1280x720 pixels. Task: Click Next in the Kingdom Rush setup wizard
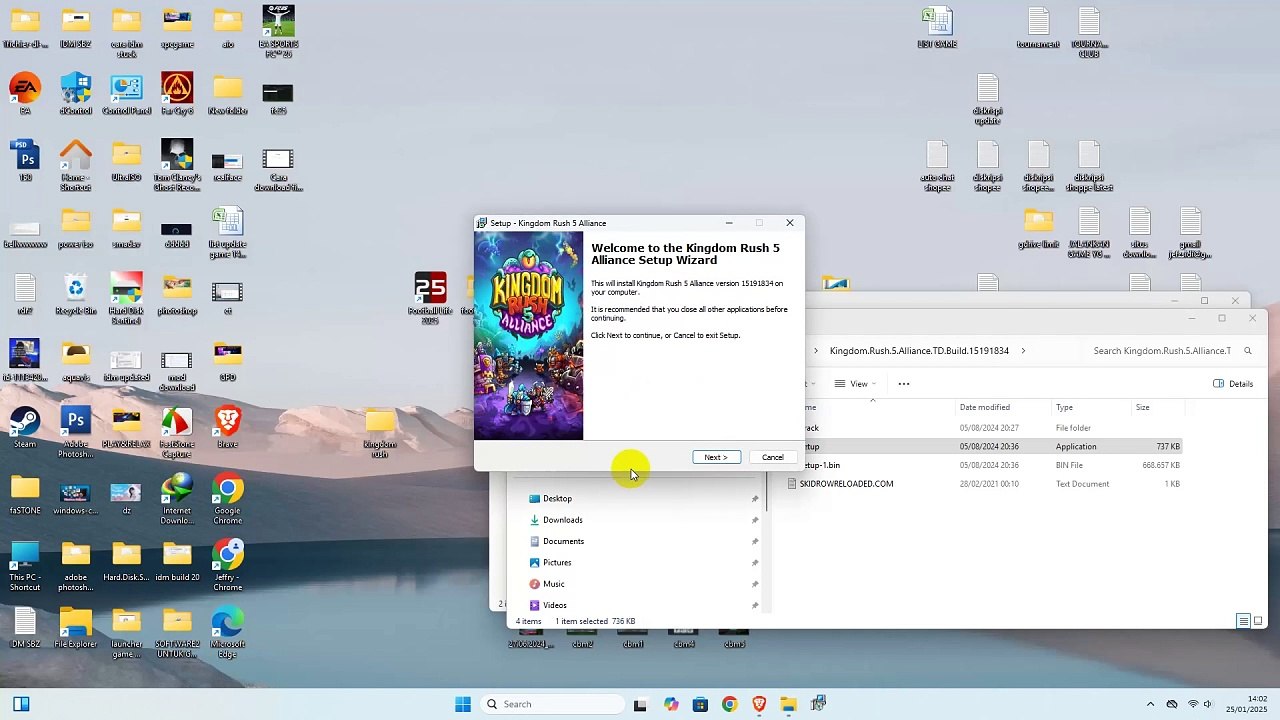716,457
